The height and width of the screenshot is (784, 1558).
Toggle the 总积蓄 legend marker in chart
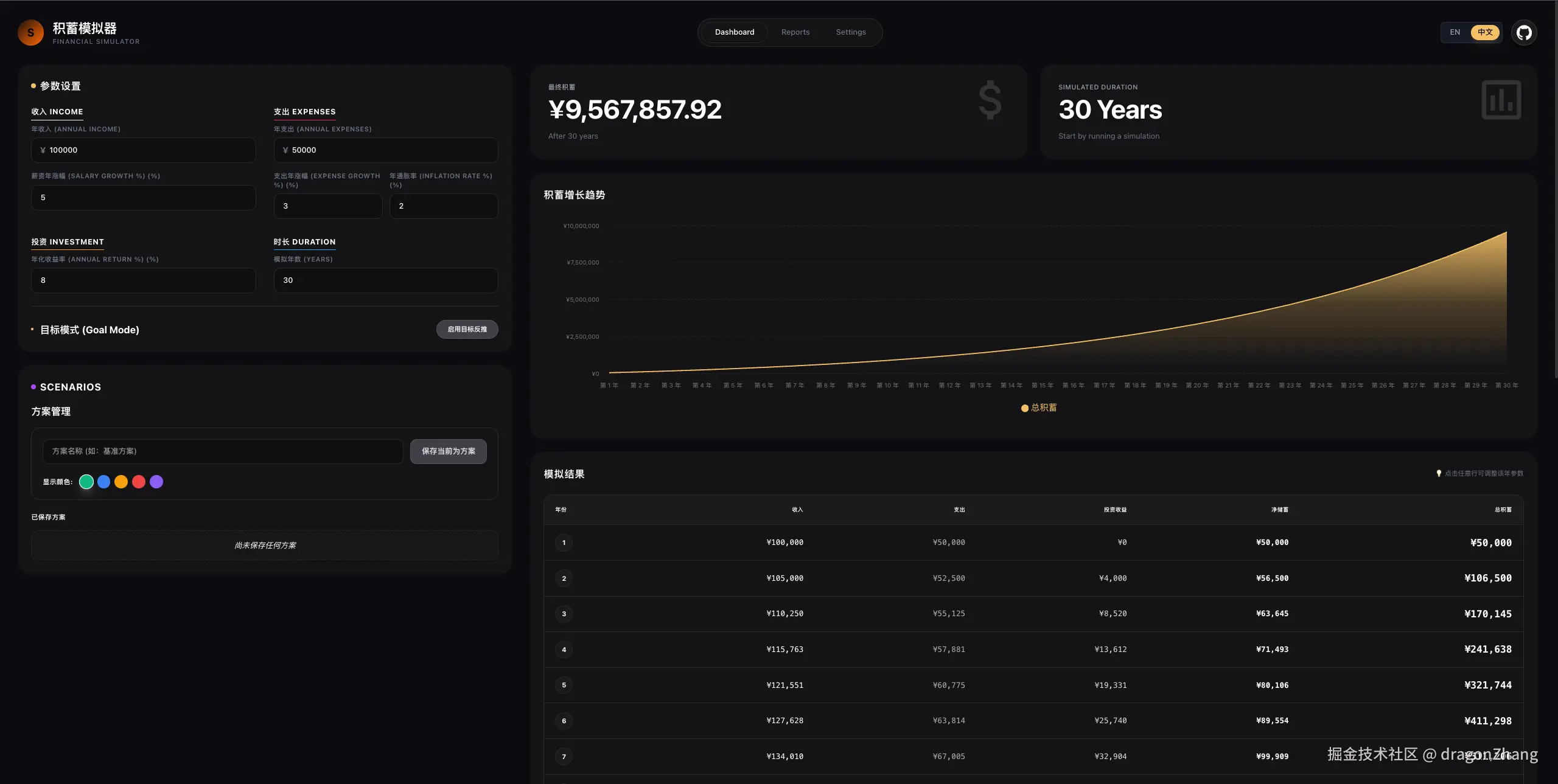[1025, 408]
